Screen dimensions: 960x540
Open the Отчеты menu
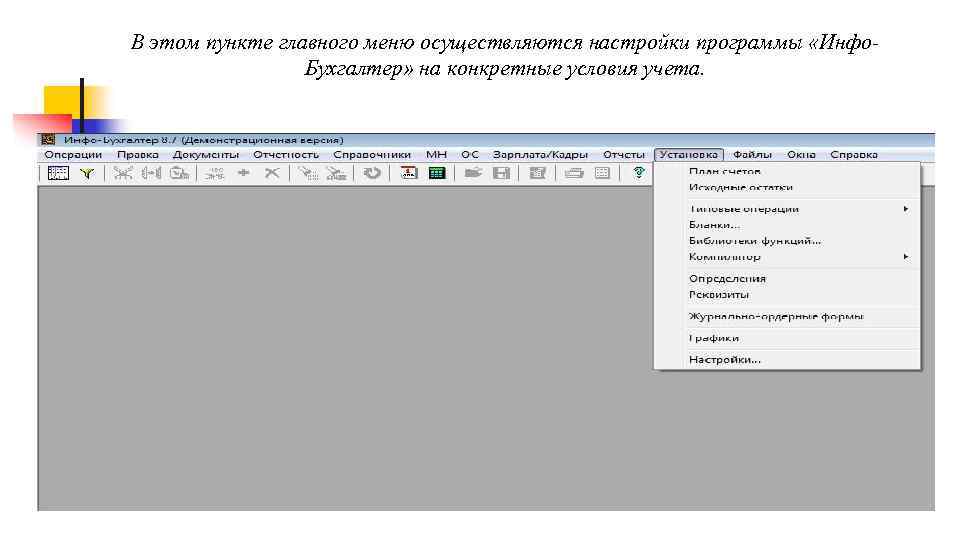click(624, 155)
